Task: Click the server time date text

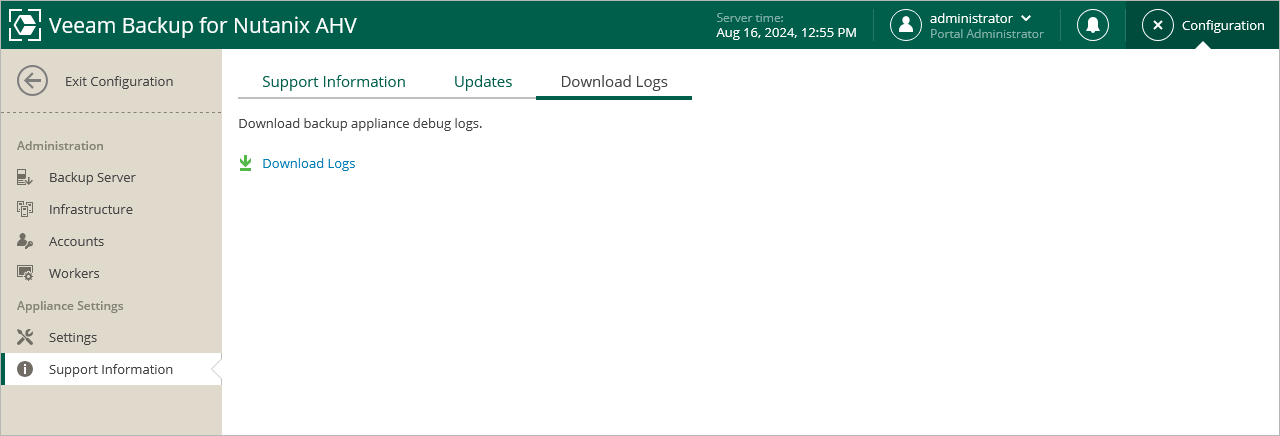Action: pyautogui.click(x=786, y=32)
